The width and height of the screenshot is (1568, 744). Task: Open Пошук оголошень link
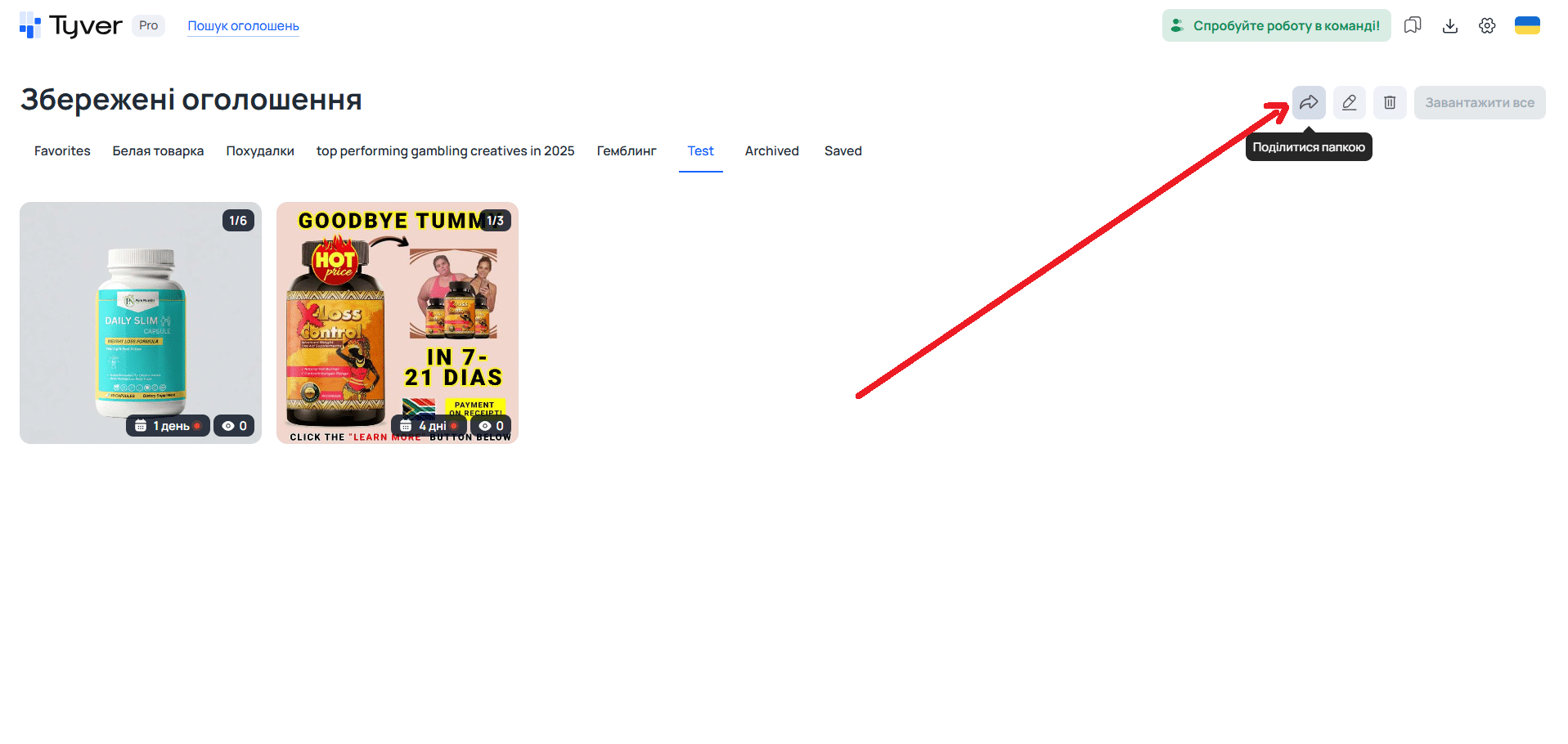pyautogui.click(x=243, y=26)
